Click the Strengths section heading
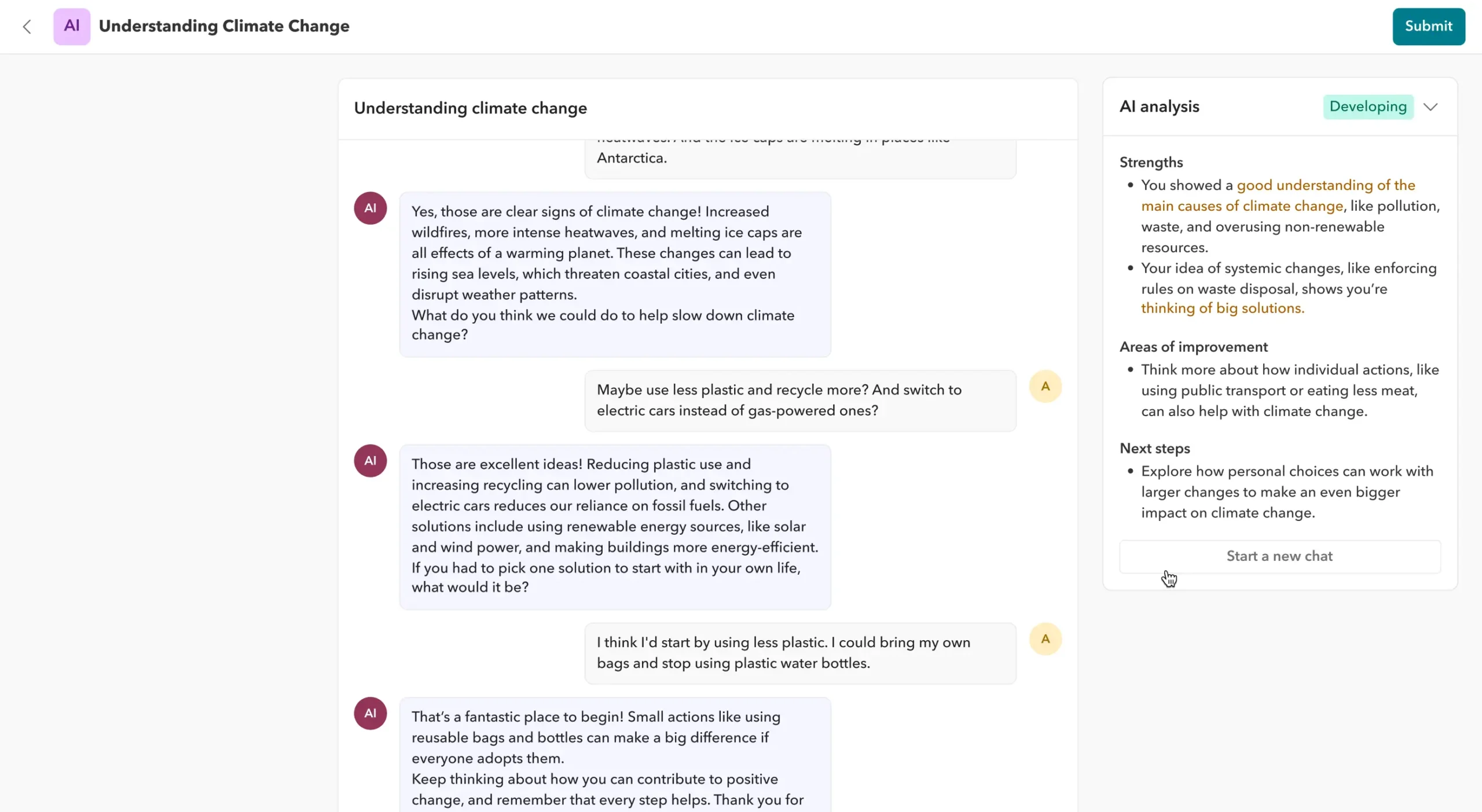 (1151, 163)
